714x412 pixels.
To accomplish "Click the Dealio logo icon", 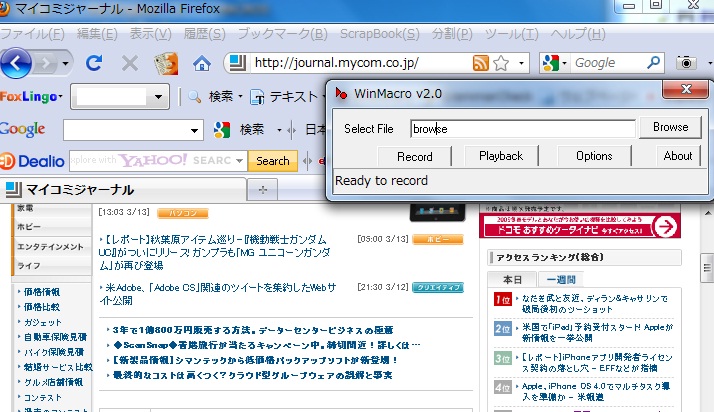I will [7, 161].
